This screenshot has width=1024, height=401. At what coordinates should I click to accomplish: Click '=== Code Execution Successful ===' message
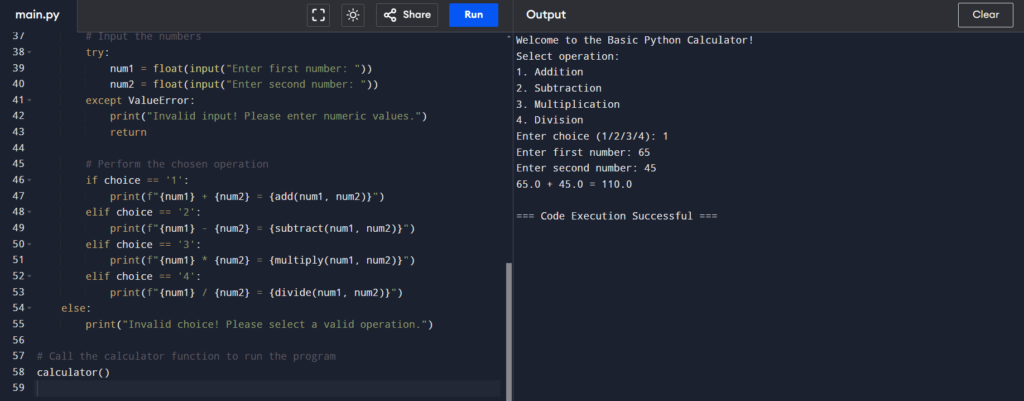coord(616,216)
